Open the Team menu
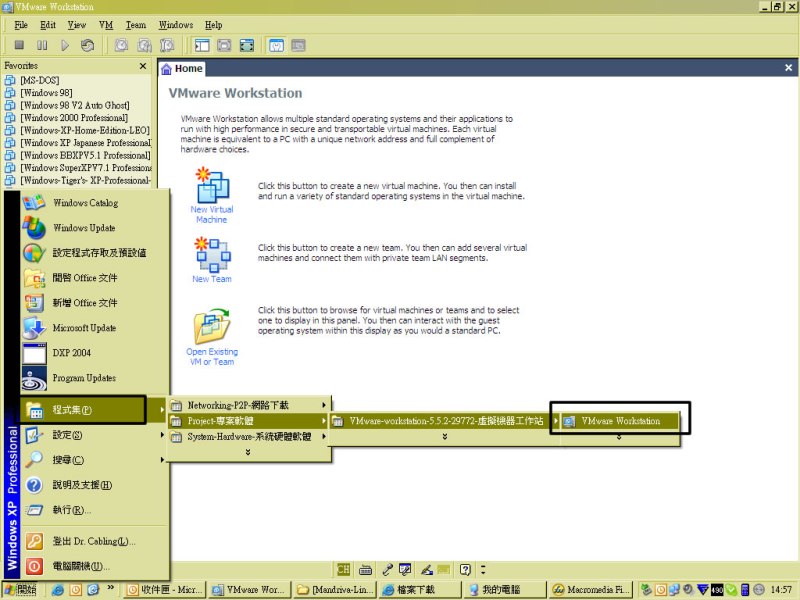This screenshot has height=600, width=800. pyautogui.click(x=136, y=25)
